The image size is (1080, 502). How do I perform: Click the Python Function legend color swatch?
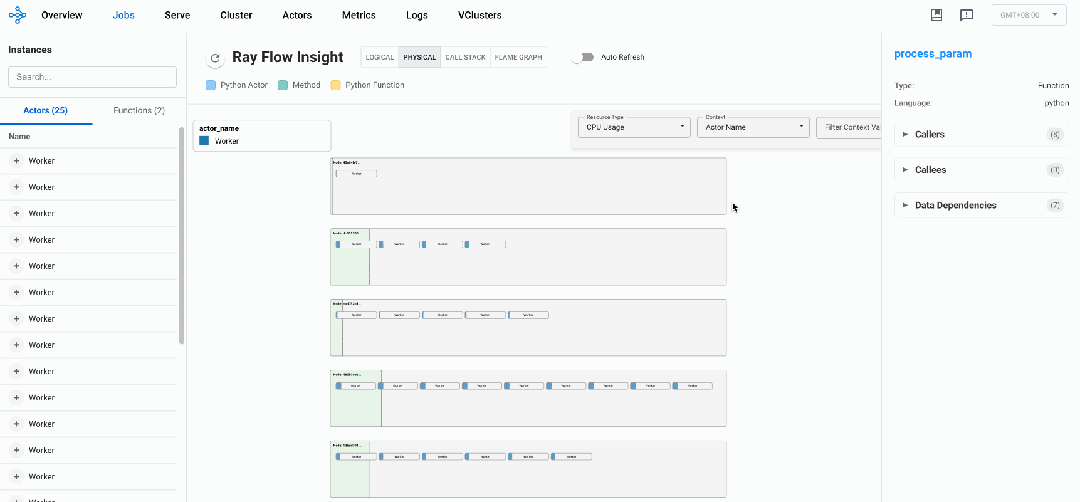click(x=335, y=85)
